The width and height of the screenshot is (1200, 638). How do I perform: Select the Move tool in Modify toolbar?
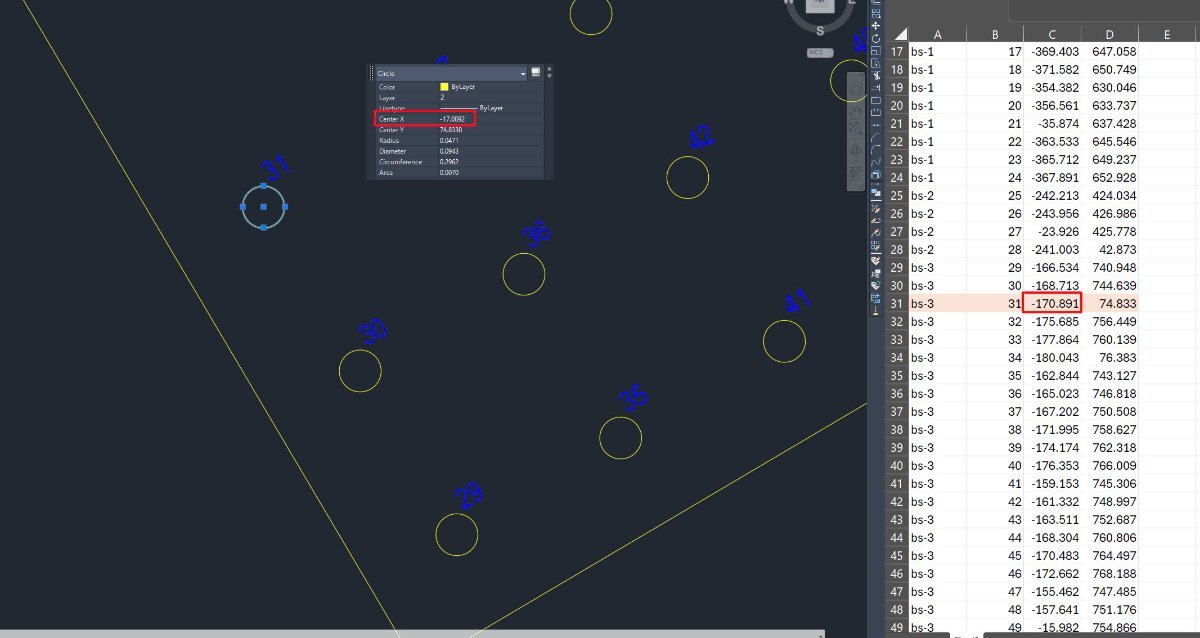pos(876,25)
